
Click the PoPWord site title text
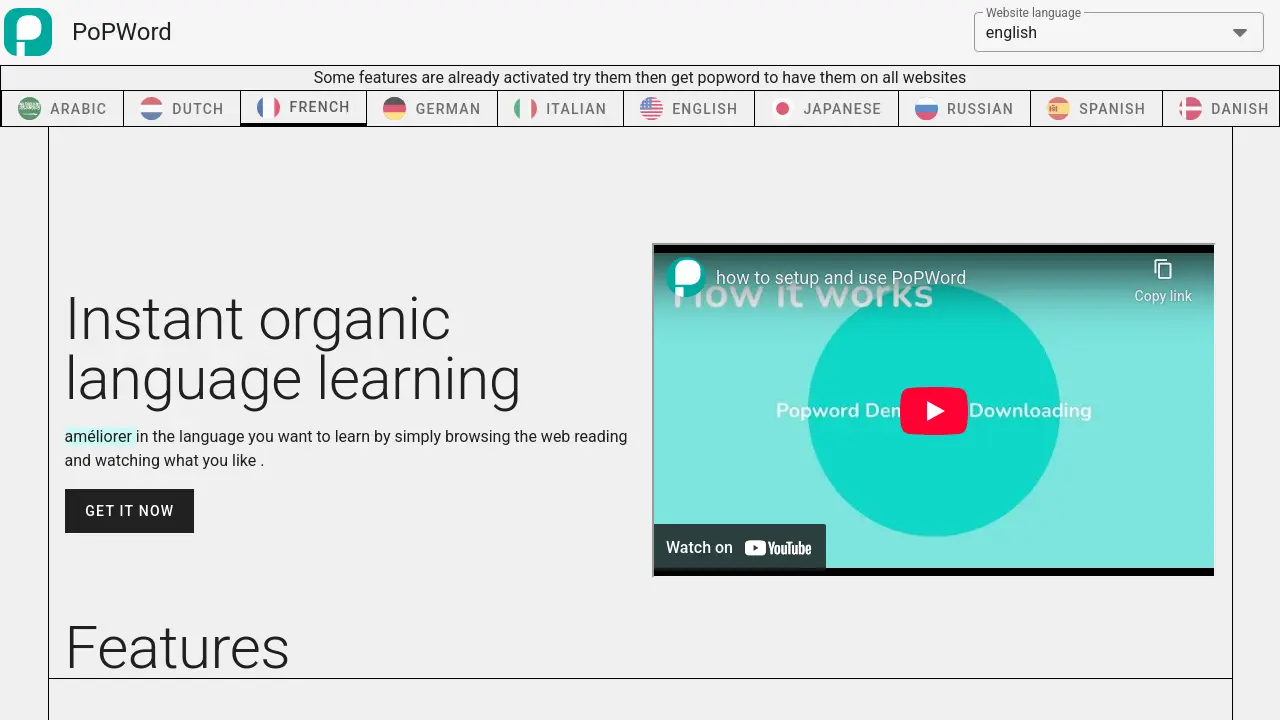click(122, 32)
